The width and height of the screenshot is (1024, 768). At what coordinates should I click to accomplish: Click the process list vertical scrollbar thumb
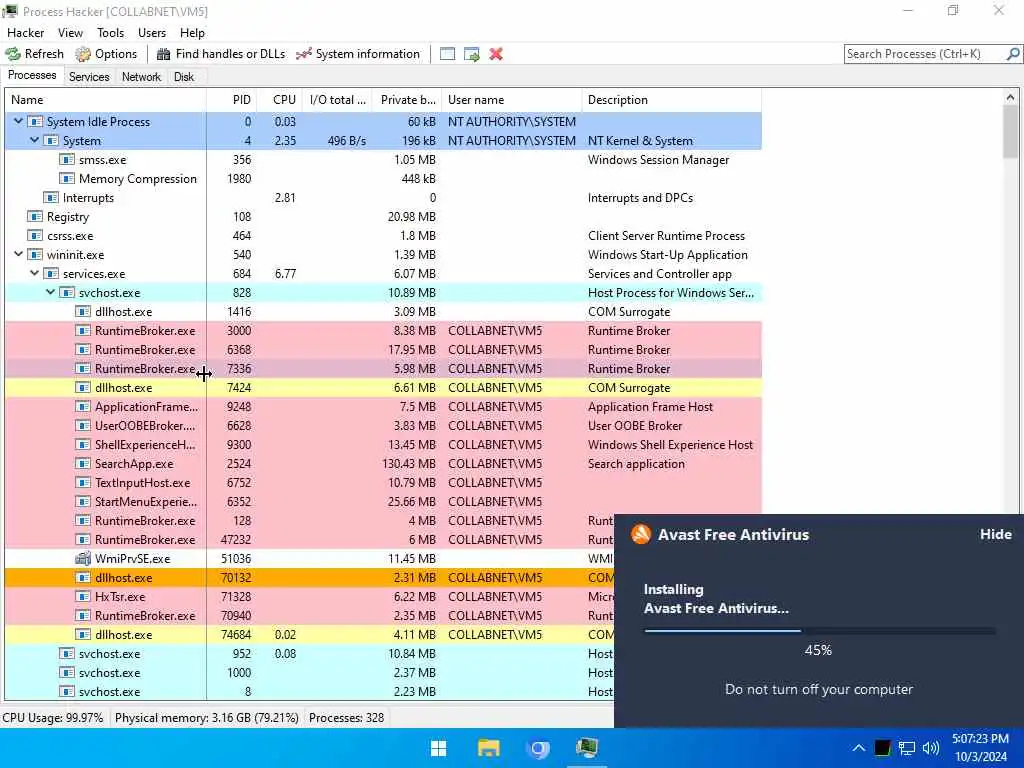click(x=1010, y=131)
